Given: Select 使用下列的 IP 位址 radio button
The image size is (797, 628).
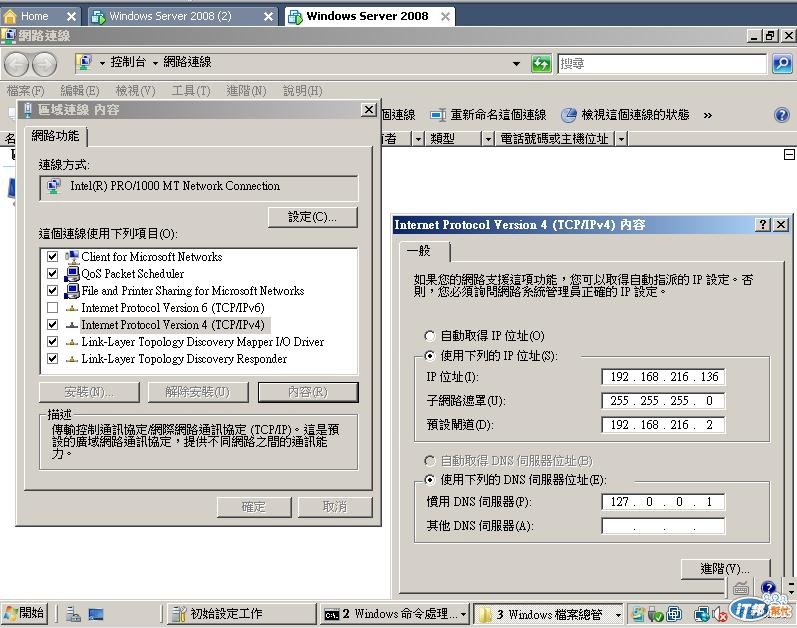Looking at the screenshot, I should [430, 356].
